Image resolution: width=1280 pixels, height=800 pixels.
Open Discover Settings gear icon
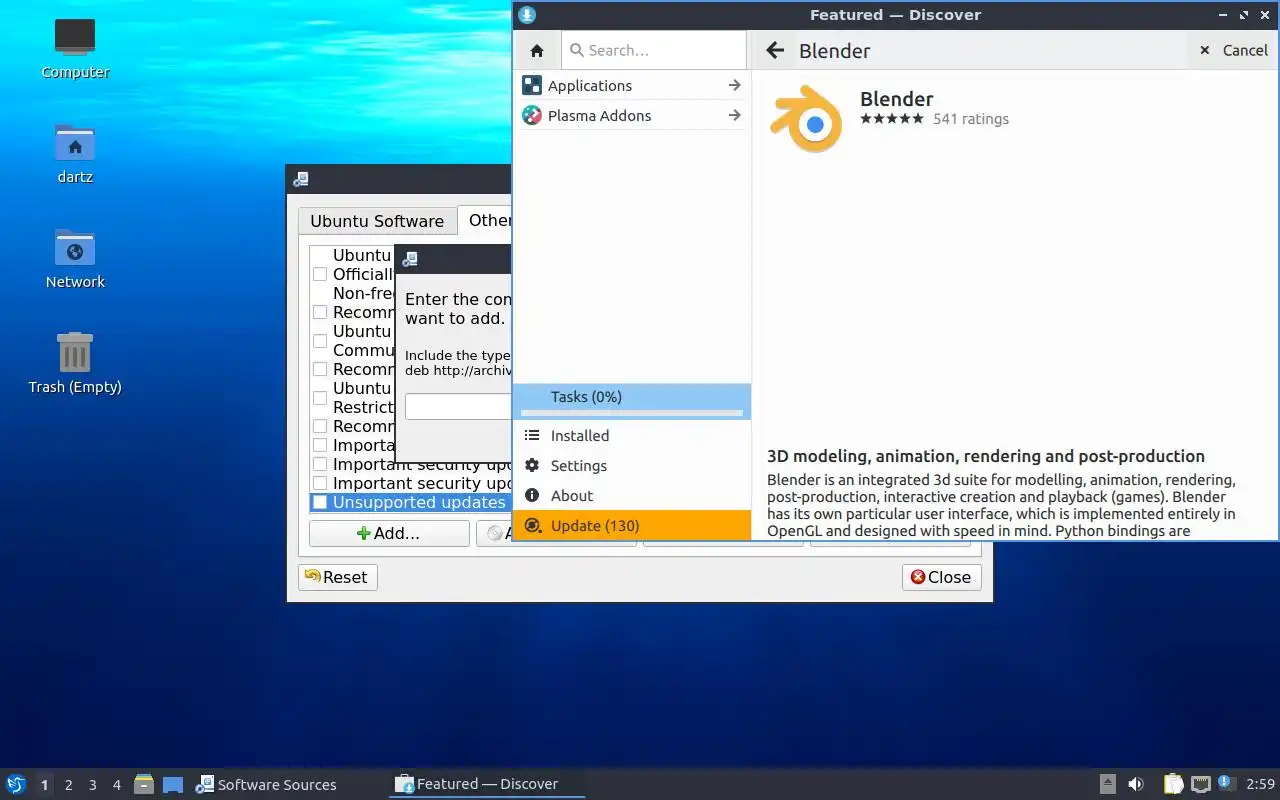pos(532,466)
